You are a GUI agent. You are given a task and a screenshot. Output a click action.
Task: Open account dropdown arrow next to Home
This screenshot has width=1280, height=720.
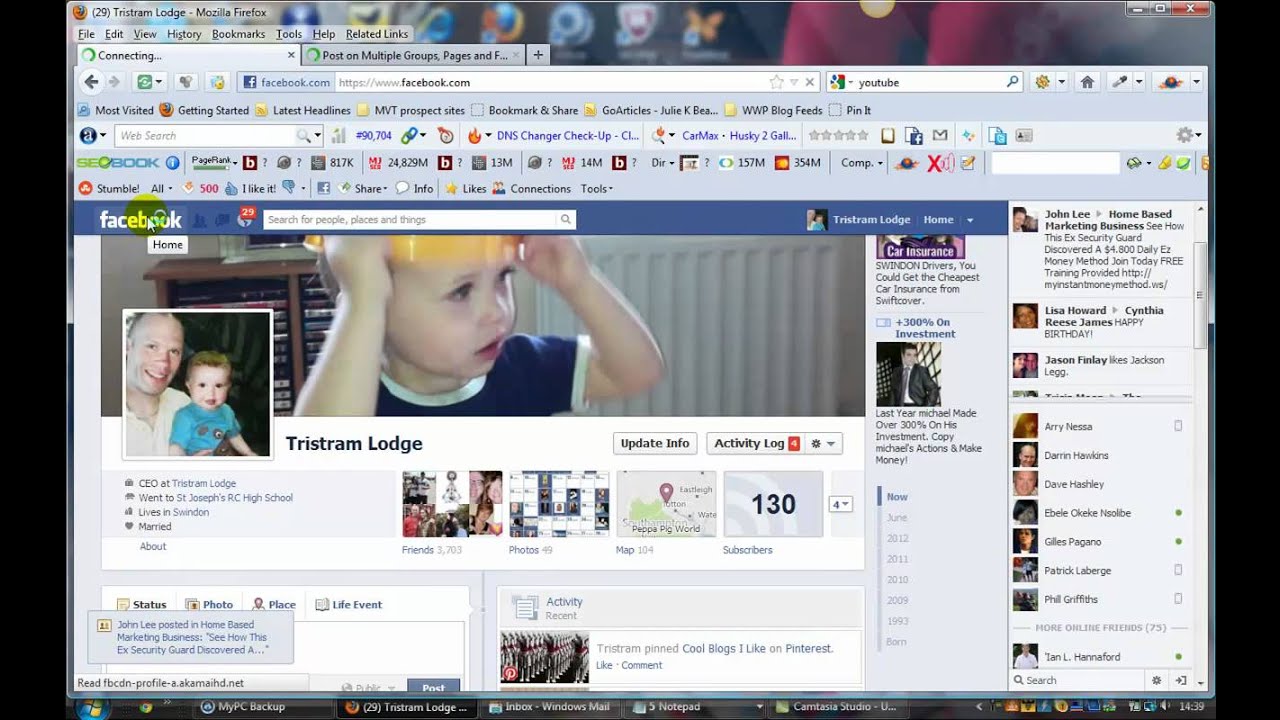[x=969, y=220]
